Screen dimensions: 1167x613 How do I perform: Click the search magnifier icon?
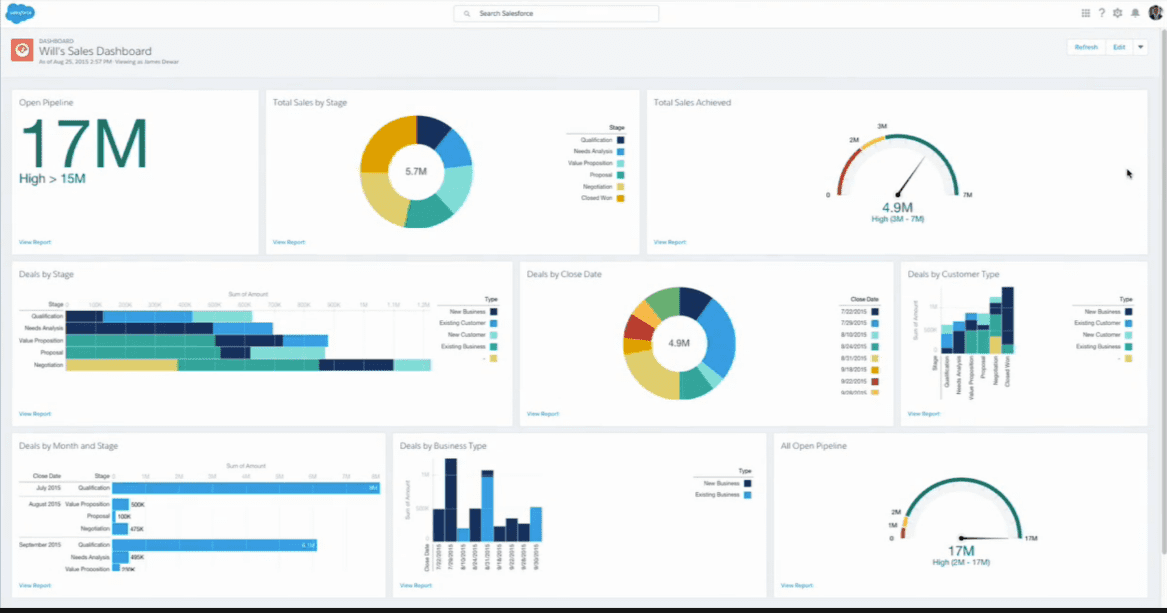coord(468,14)
